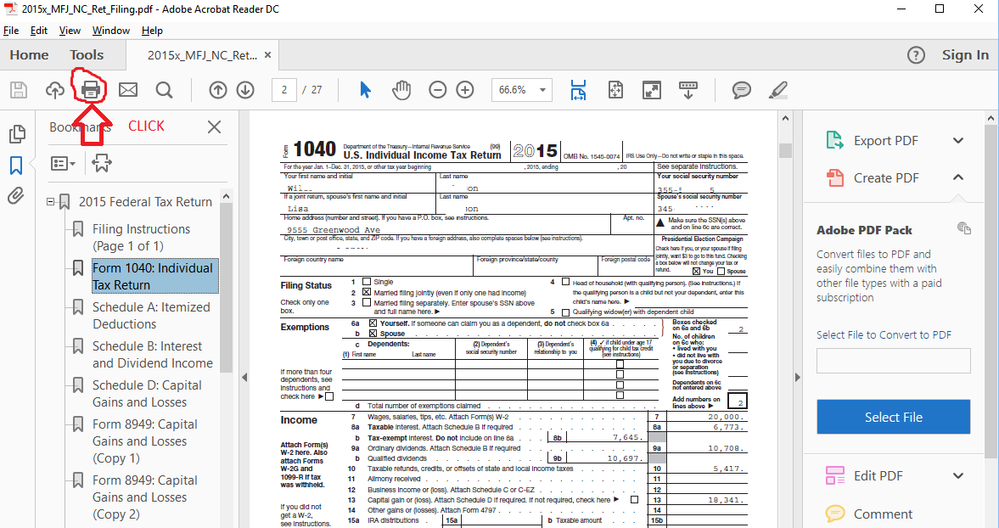Open the Attachments paperclip panel
Screen dimensions: 999x528
[x=16, y=196]
